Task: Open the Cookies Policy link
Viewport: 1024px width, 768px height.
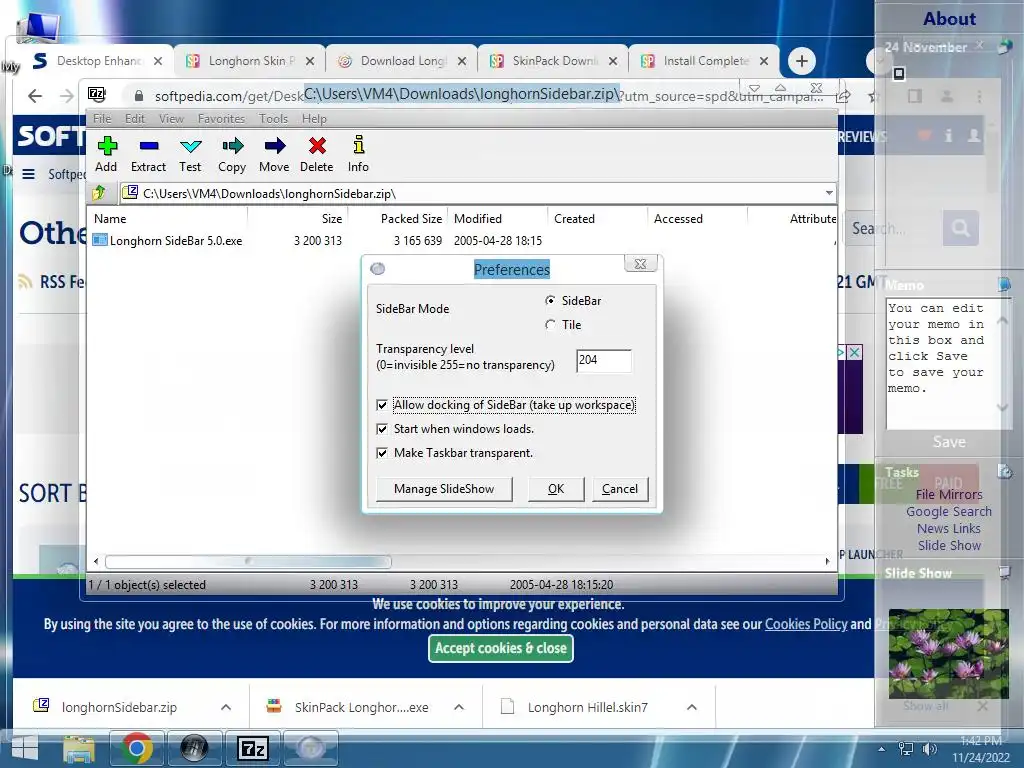Action: [806, 624]
